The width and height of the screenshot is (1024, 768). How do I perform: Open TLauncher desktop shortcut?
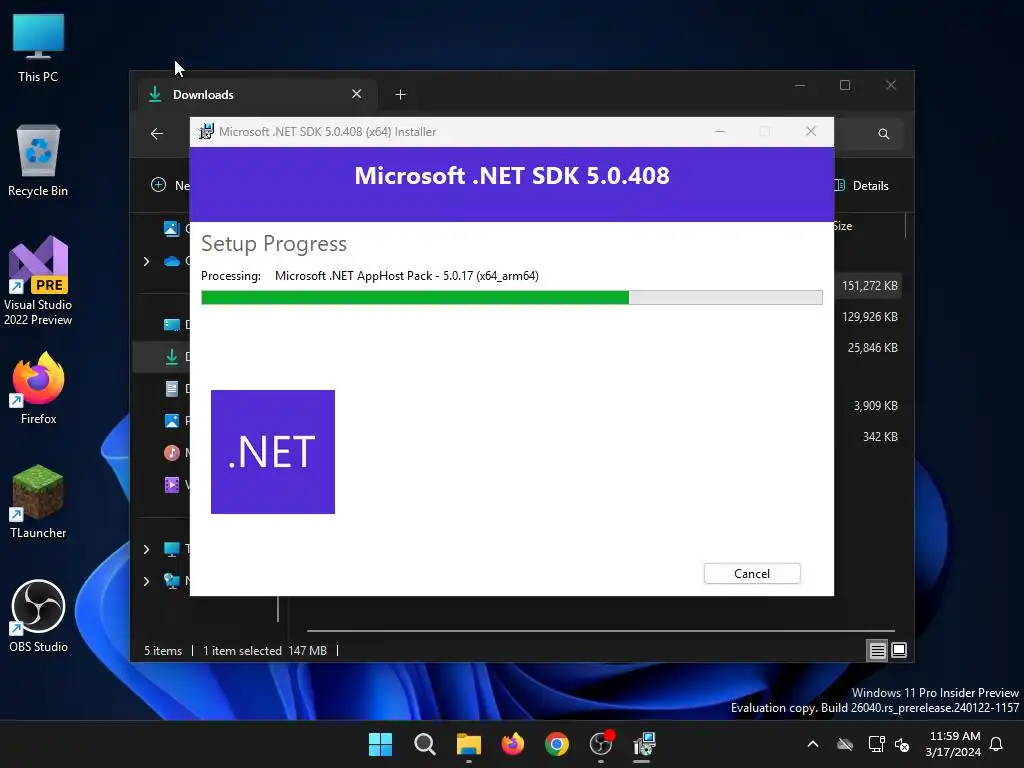(38, 502)
